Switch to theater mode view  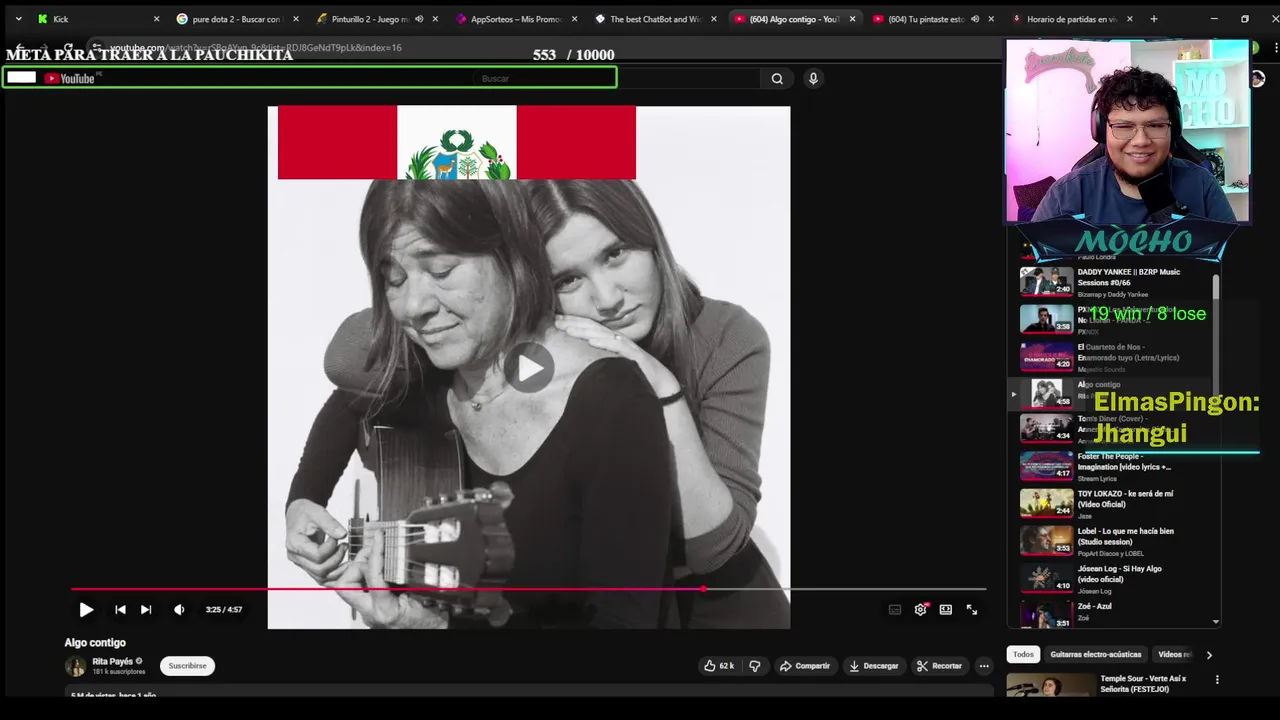[946, 609]
